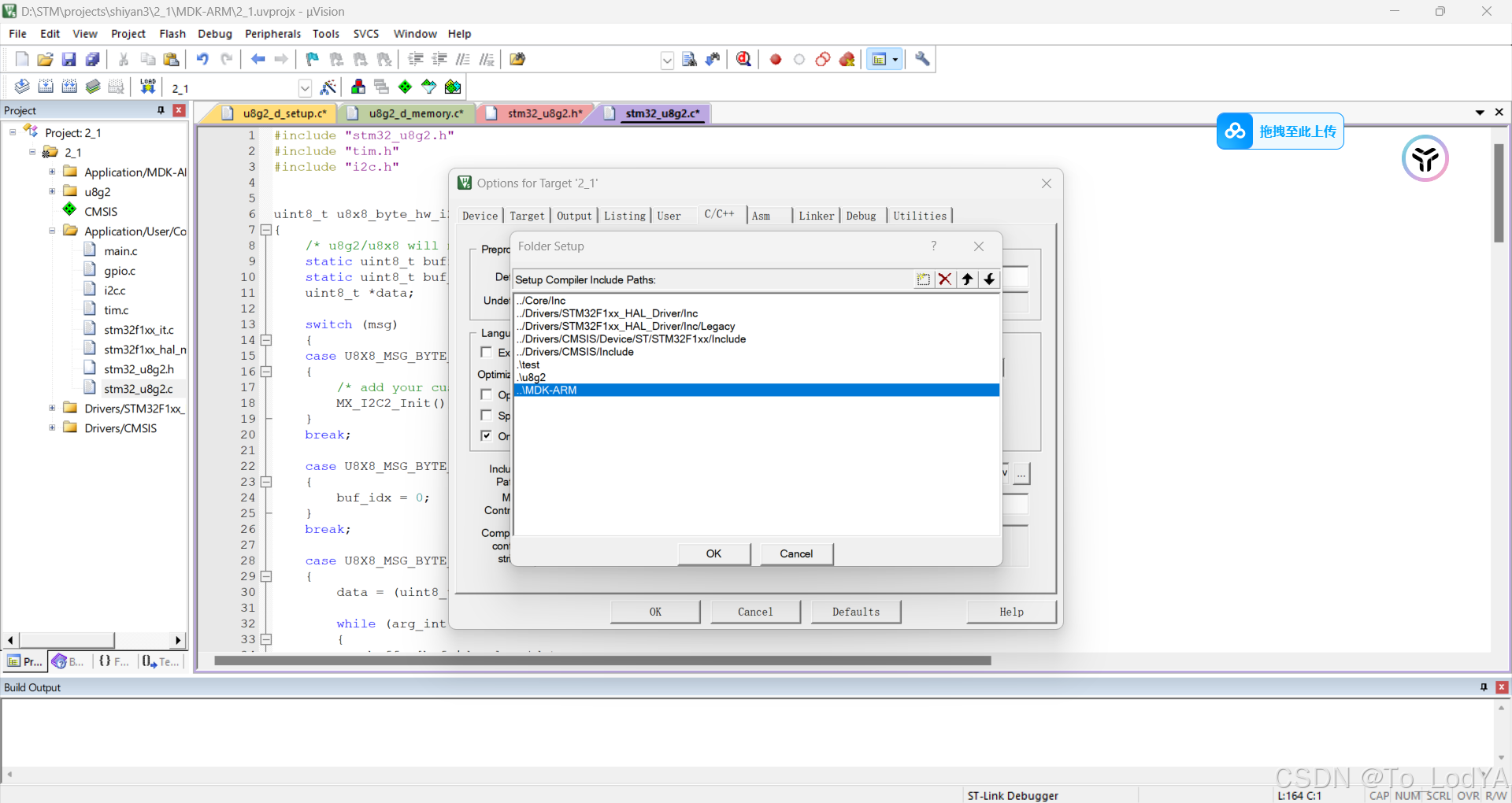Click the editor horizontal scrollbar

point(602,661)
